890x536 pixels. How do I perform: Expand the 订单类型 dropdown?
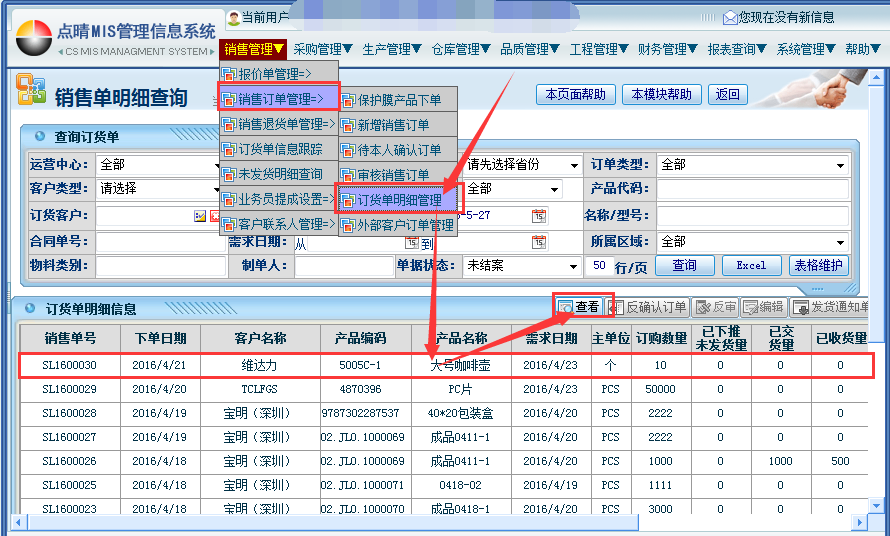pyautogui.click(x=840, y=165)
